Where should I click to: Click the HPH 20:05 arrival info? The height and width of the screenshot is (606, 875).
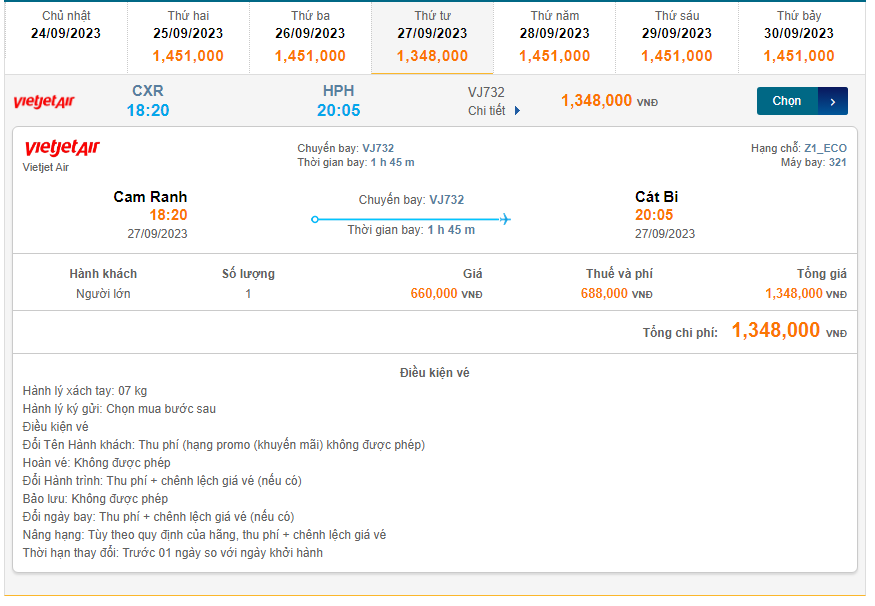339,101
